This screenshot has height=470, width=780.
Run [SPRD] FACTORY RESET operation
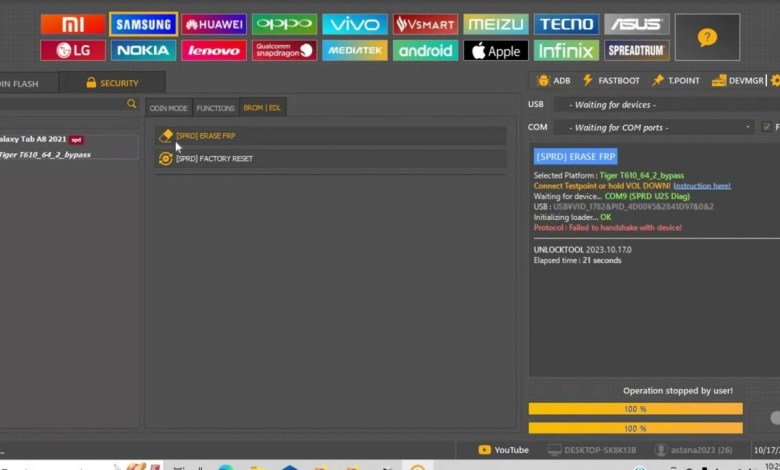pyautogui.click(x=331, y=159)
